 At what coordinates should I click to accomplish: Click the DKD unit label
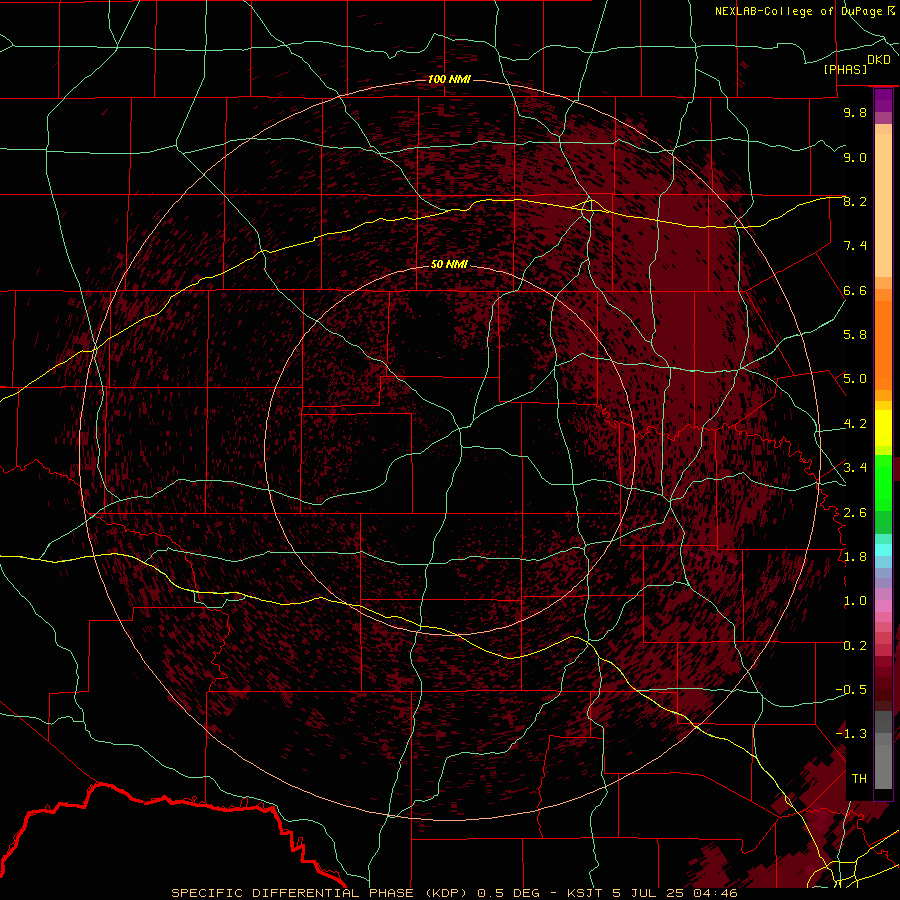879,60
